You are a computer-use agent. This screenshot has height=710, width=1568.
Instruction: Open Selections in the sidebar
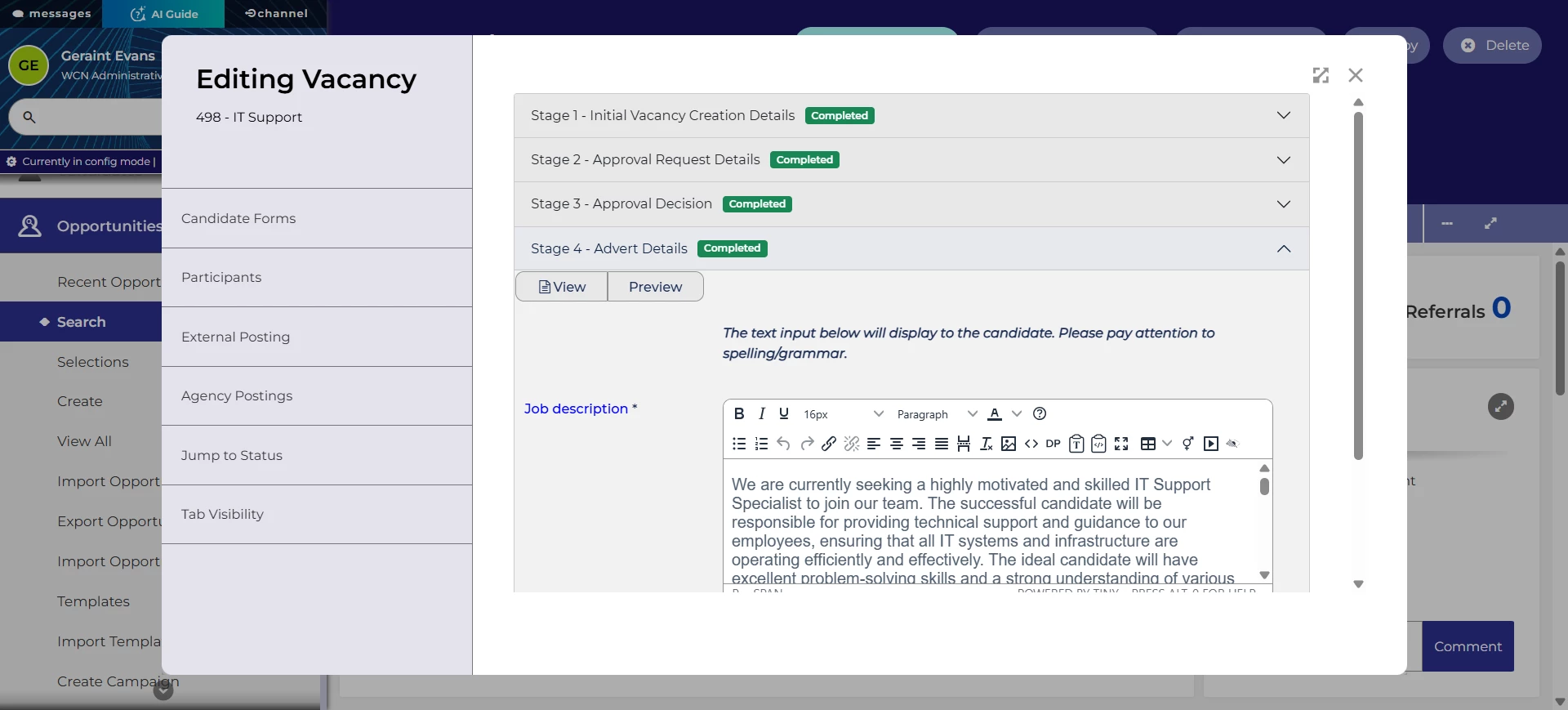[x=93, y=362]
